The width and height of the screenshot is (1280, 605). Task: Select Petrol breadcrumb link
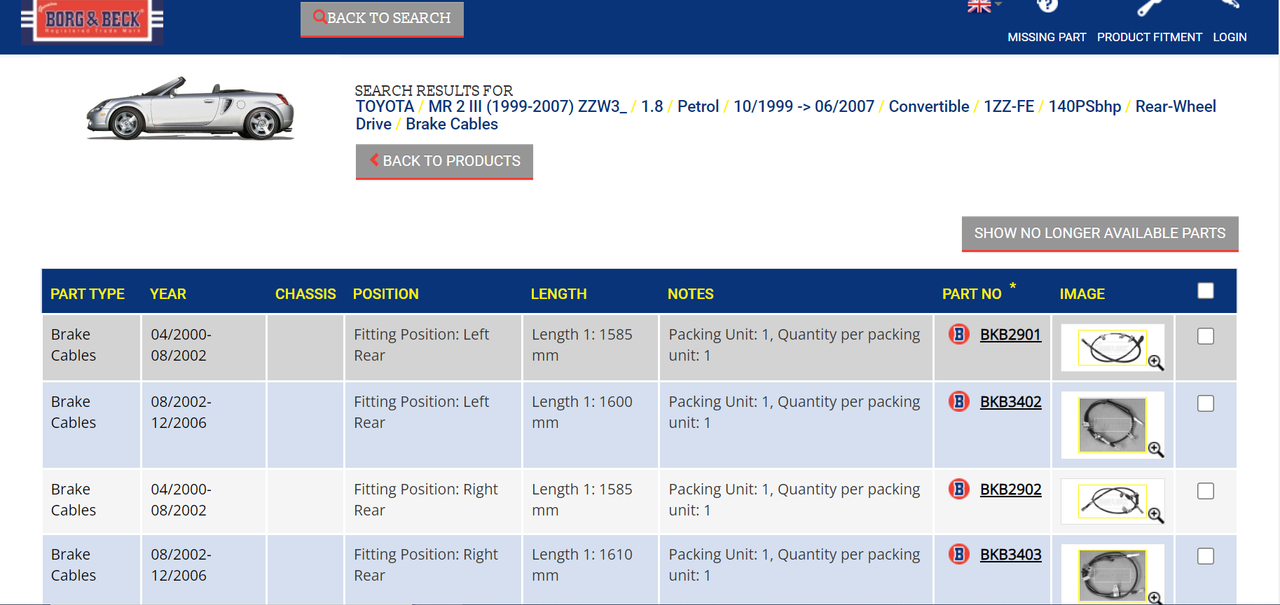pos(698,106)
